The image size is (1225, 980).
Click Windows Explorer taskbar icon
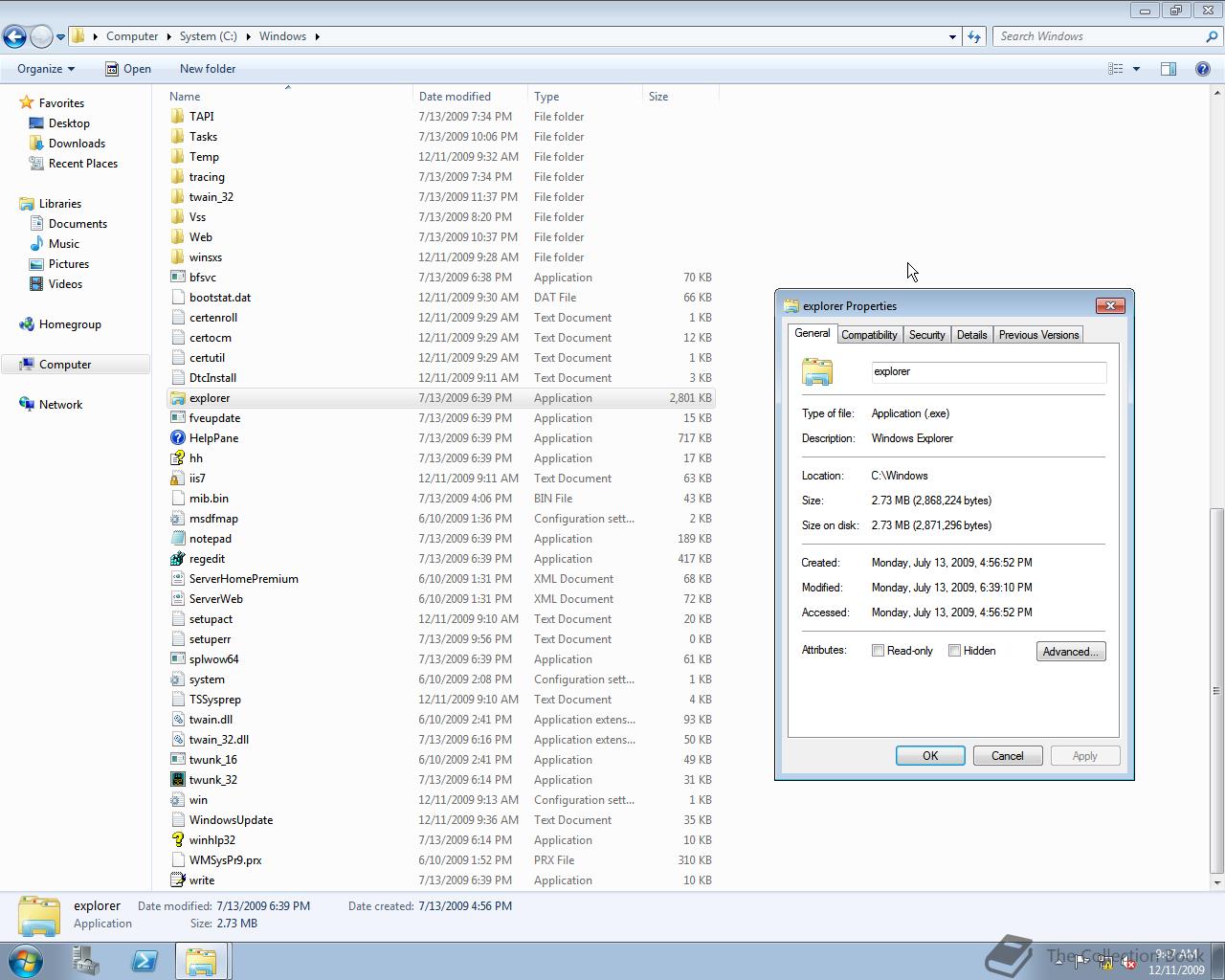tap(201, 961)
